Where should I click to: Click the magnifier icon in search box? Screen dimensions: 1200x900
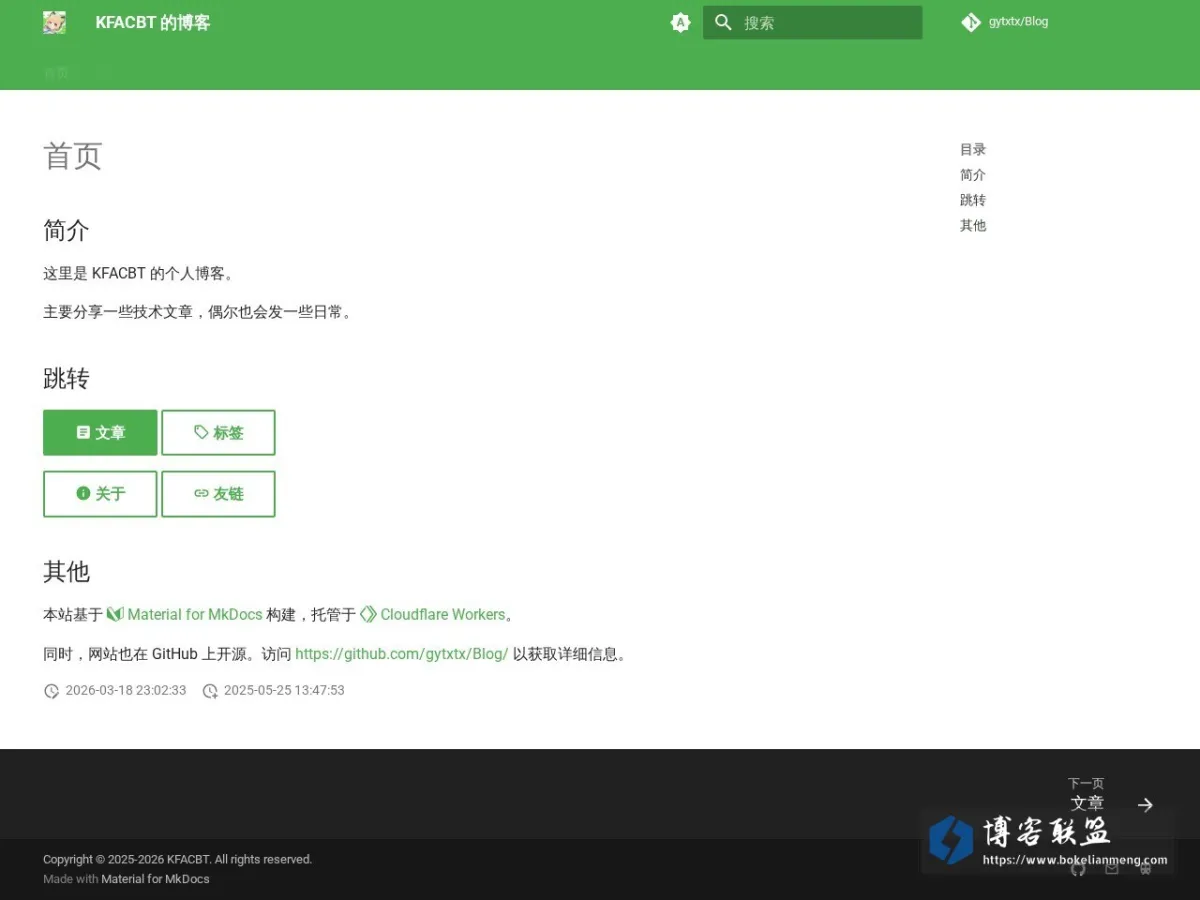[723, 22]
